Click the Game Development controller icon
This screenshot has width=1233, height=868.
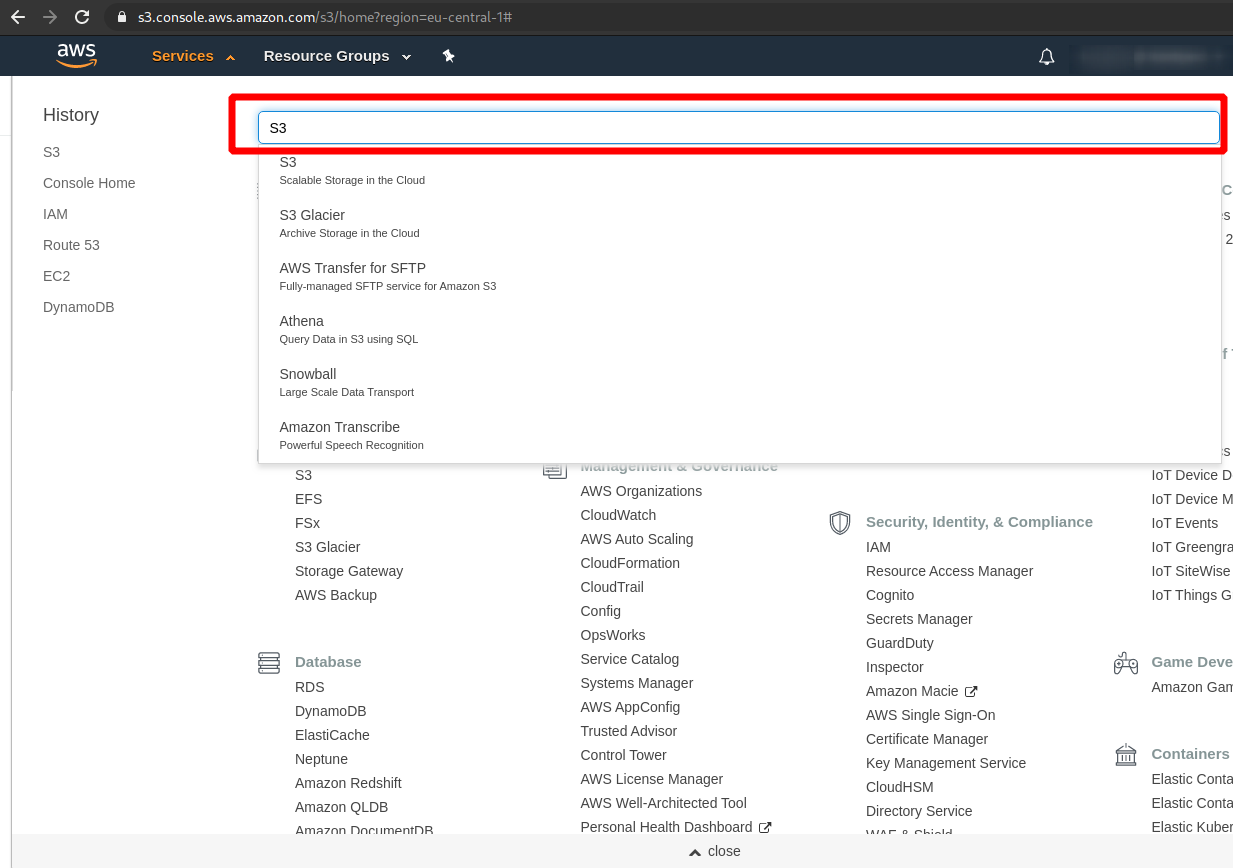click(1126, 663)
